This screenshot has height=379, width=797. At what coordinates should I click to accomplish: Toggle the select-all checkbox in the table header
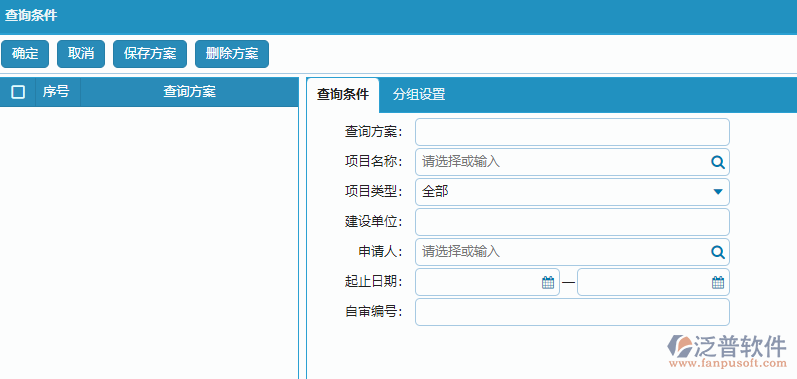point(18,92)
